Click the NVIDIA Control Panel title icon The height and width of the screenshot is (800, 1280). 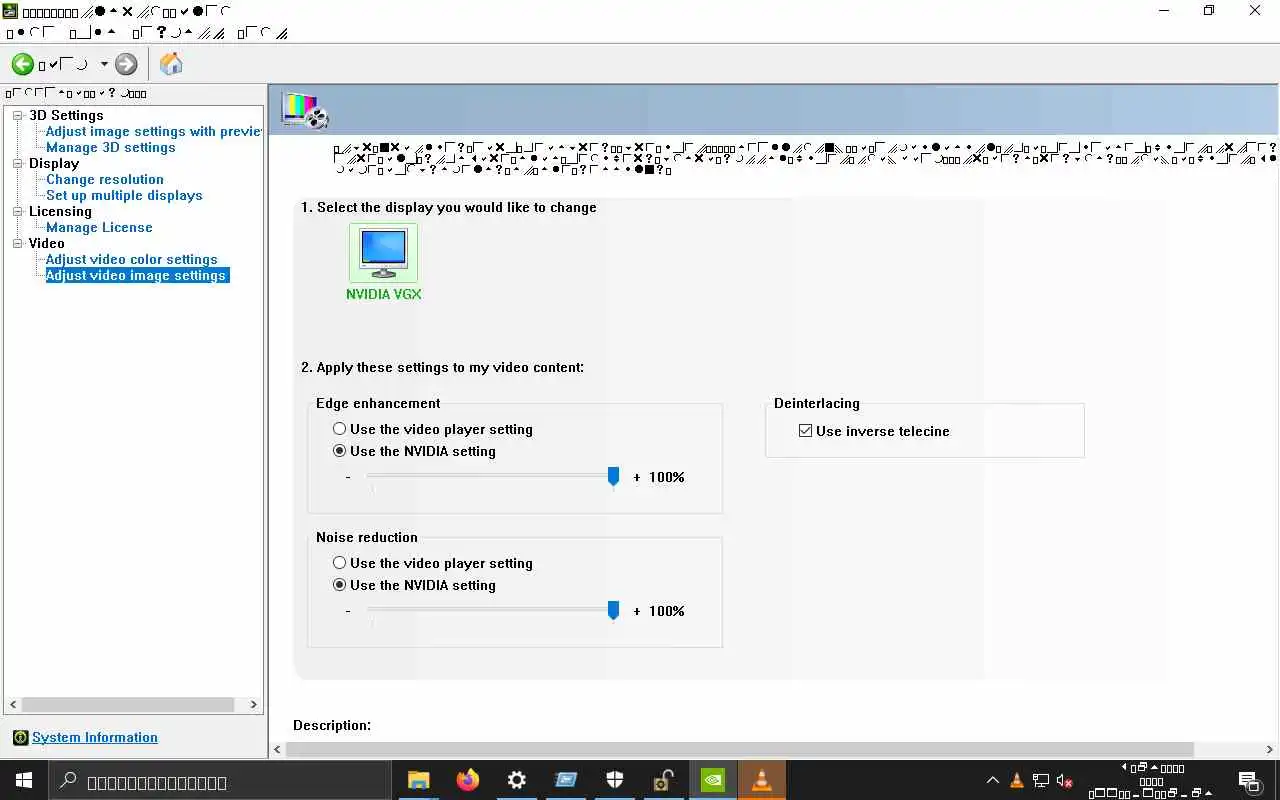pyautogui.click(x=11, y=12)
